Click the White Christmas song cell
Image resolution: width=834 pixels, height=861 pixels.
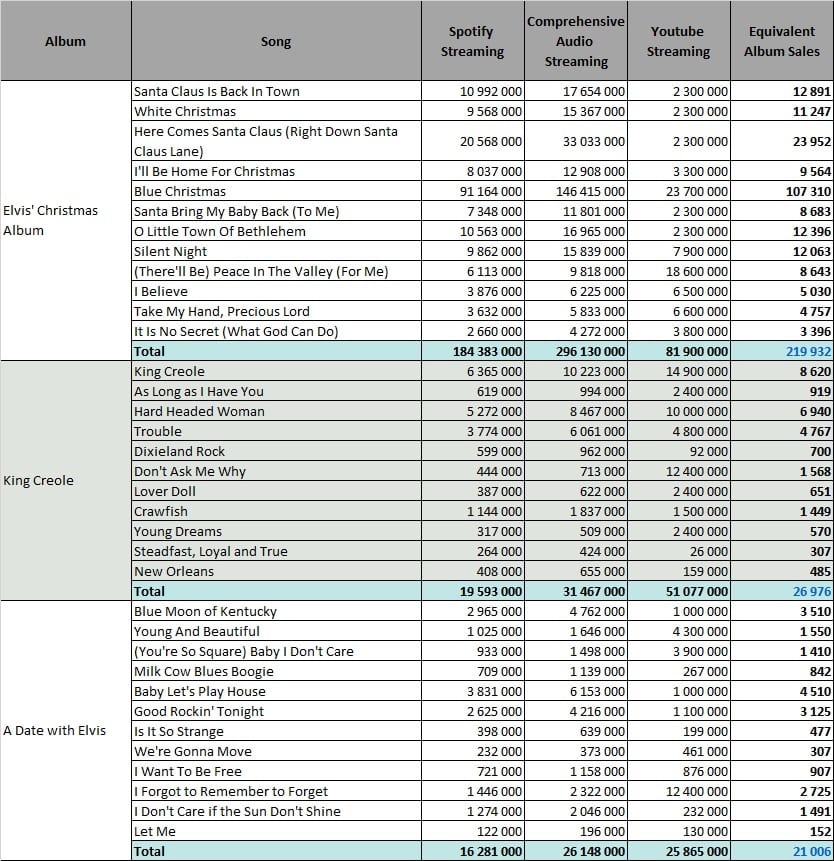point(276,111)
